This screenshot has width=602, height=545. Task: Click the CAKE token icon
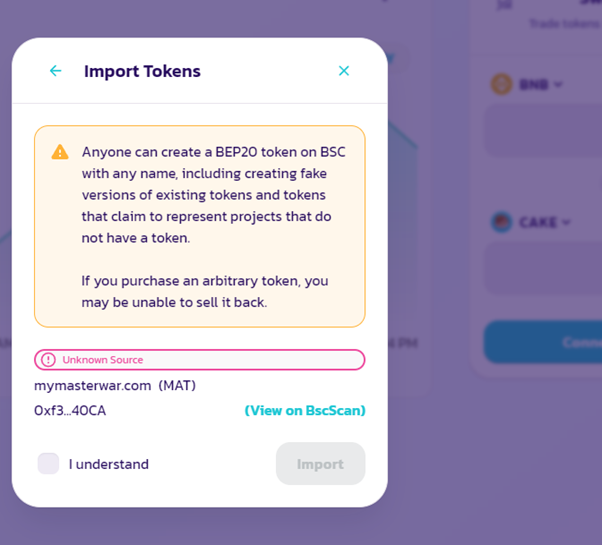(501, 222)
